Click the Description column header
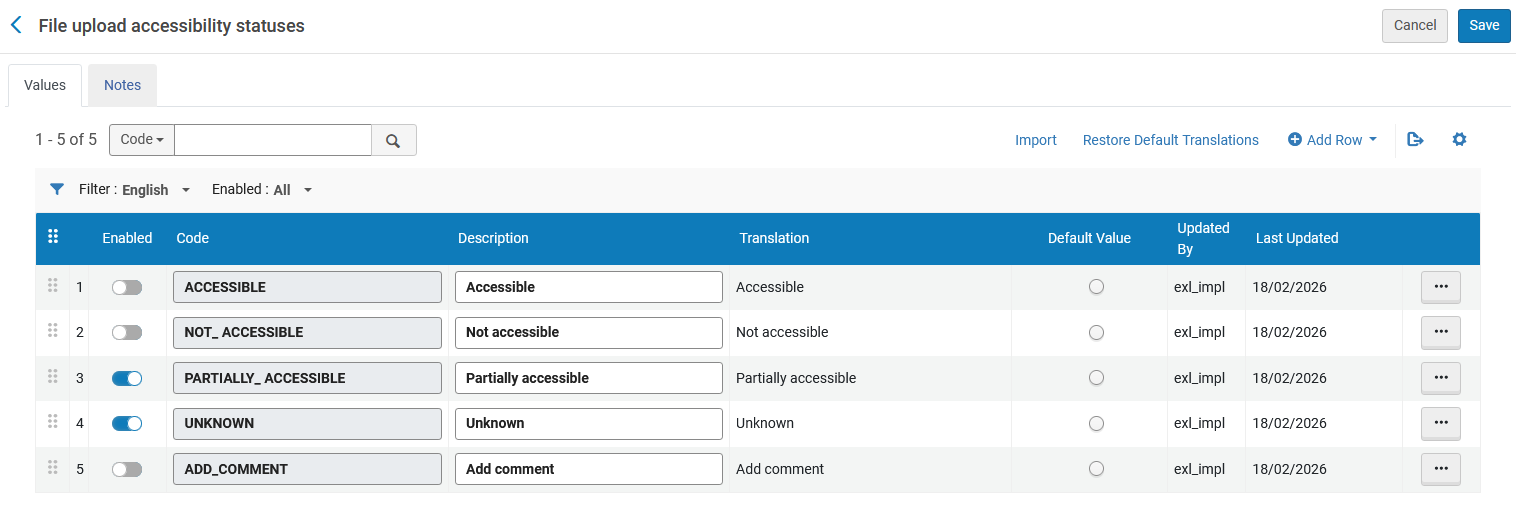Viewport: 1516px width, 508px height. point(493,238)
